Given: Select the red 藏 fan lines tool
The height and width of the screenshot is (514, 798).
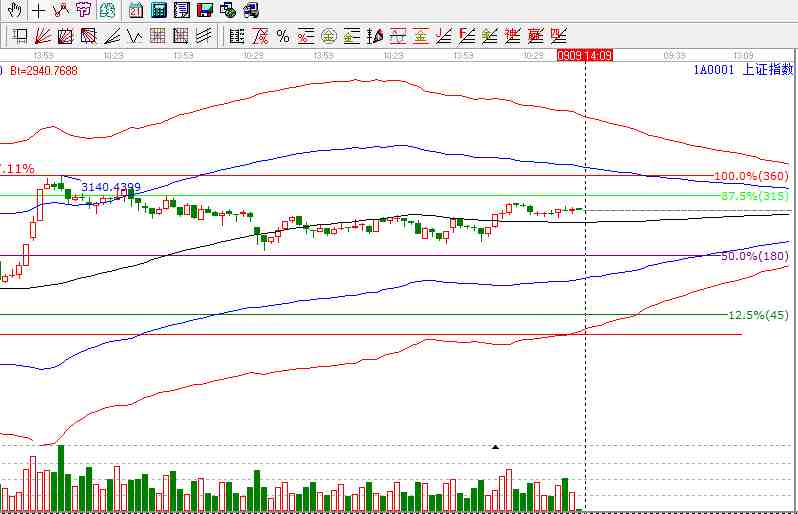Looking at the screenshot, I should 535,36.
